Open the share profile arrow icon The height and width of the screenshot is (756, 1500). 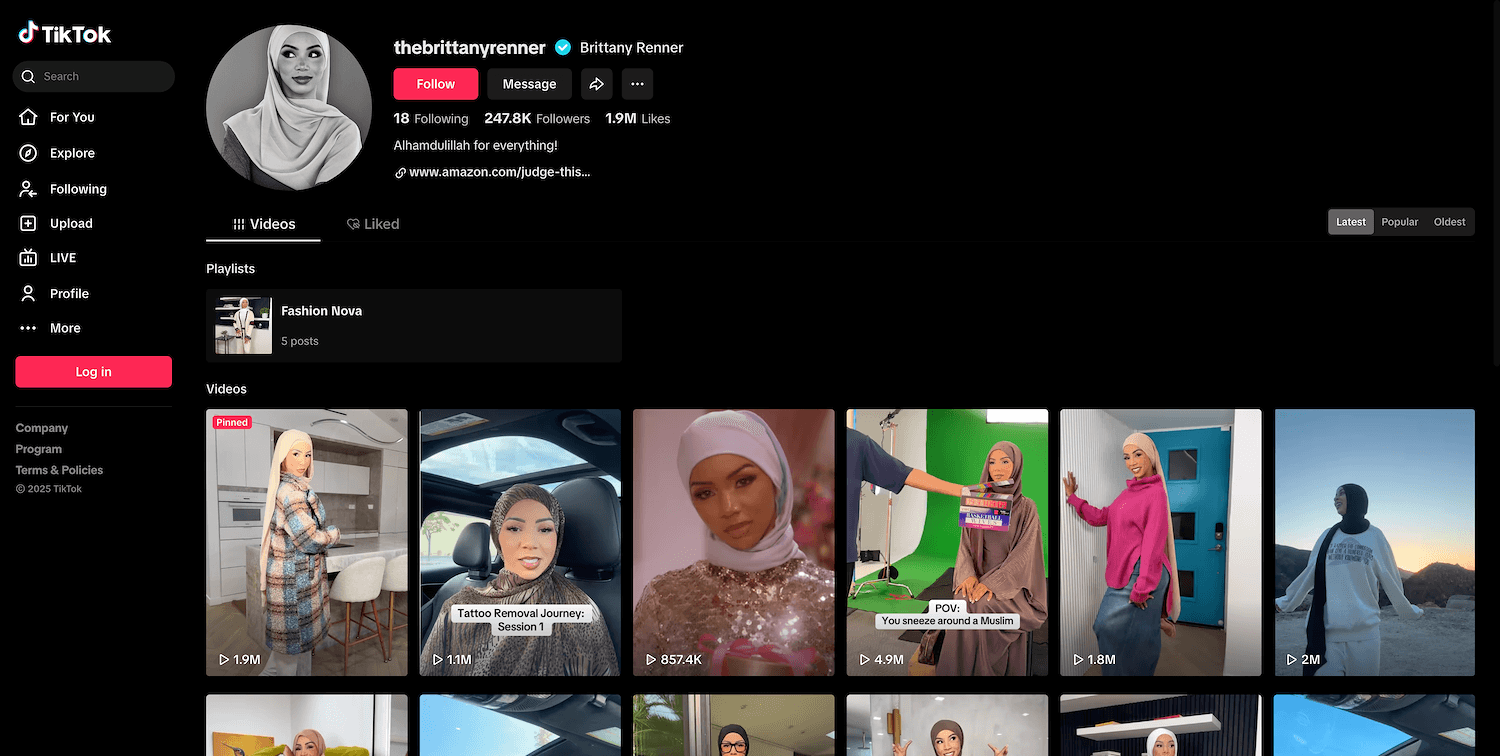click(x=596, y=84)
